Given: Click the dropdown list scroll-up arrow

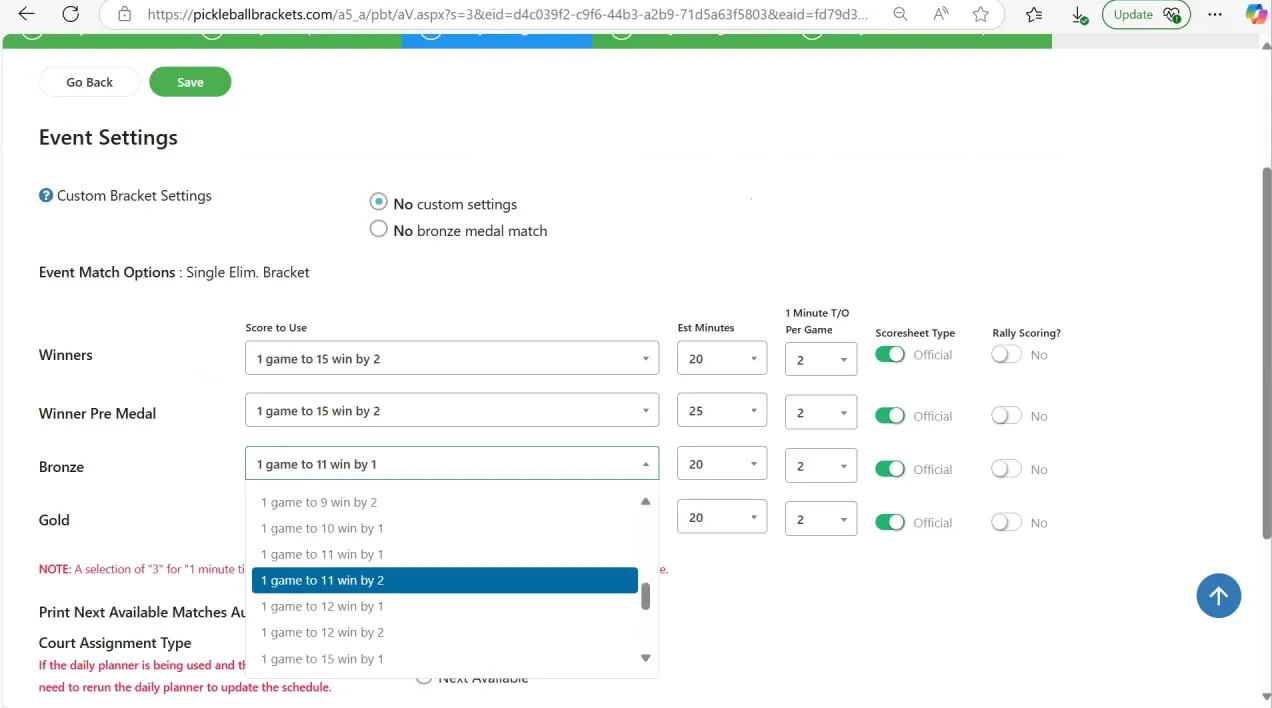Looking at the screenshot, I should [645, 501].
